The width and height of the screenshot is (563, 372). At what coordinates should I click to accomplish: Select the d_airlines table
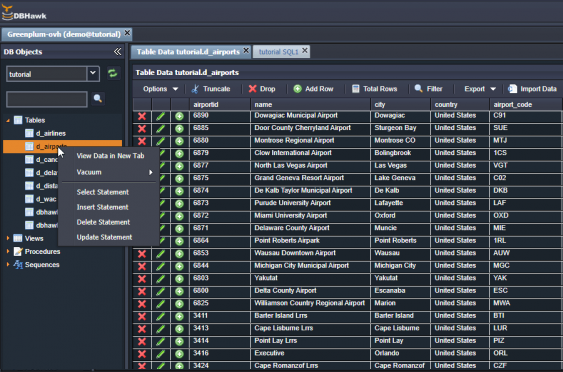[51, 134]
